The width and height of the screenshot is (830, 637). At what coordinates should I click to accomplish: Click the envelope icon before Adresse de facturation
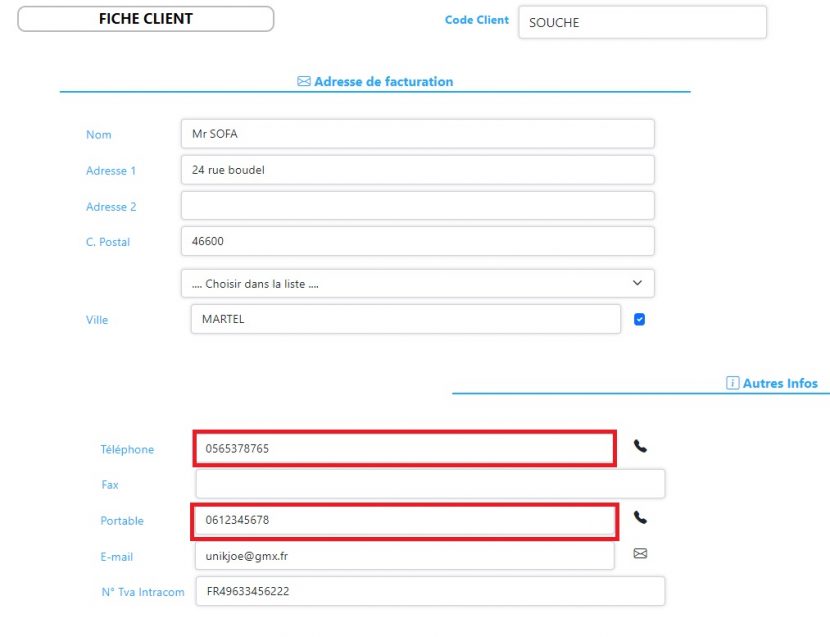point(304,81)
